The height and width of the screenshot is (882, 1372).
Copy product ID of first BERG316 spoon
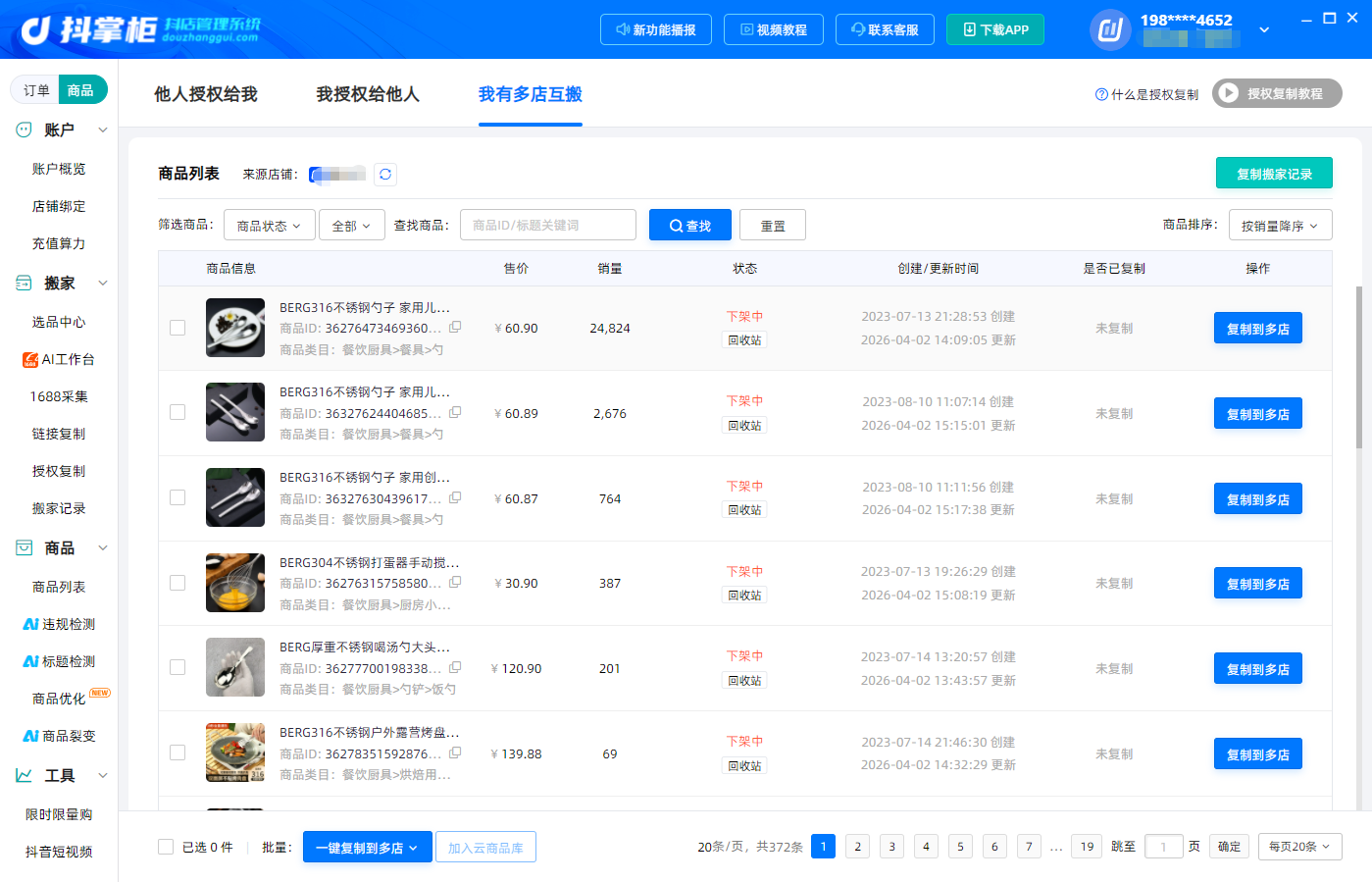click(x=455, y=328)
